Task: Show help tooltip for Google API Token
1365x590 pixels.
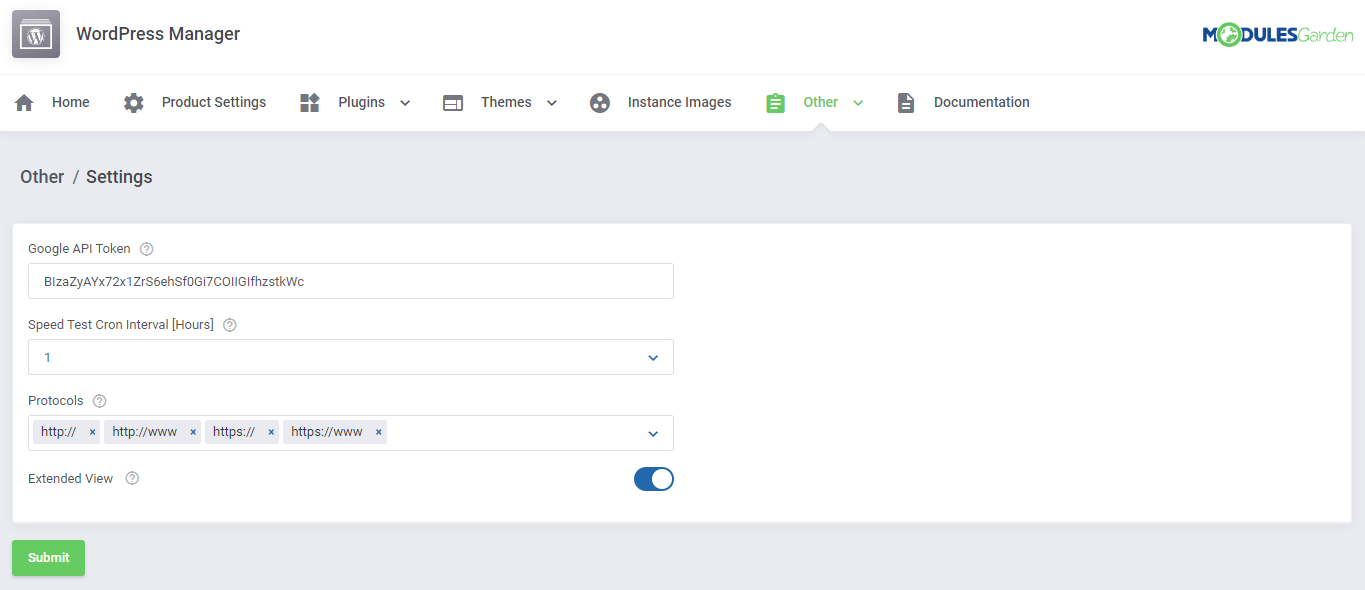Action: [x=147, y=249]
